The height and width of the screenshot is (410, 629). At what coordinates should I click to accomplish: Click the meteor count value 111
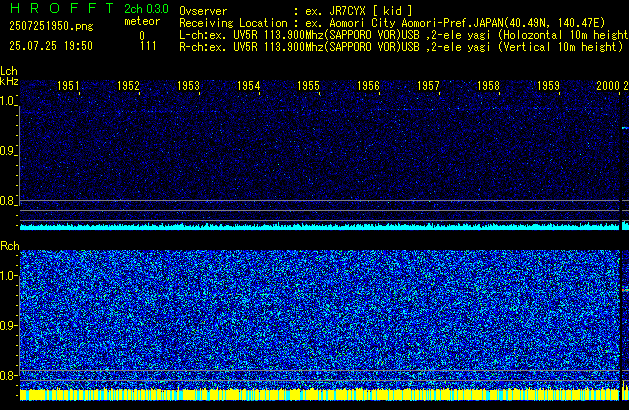(x=148, y=46)
